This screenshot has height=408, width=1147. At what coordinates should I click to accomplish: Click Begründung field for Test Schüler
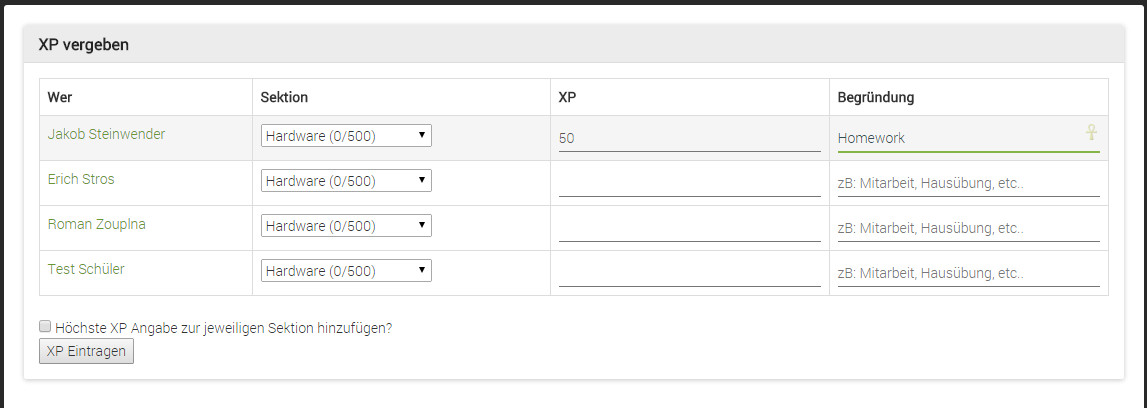[969, 273]
